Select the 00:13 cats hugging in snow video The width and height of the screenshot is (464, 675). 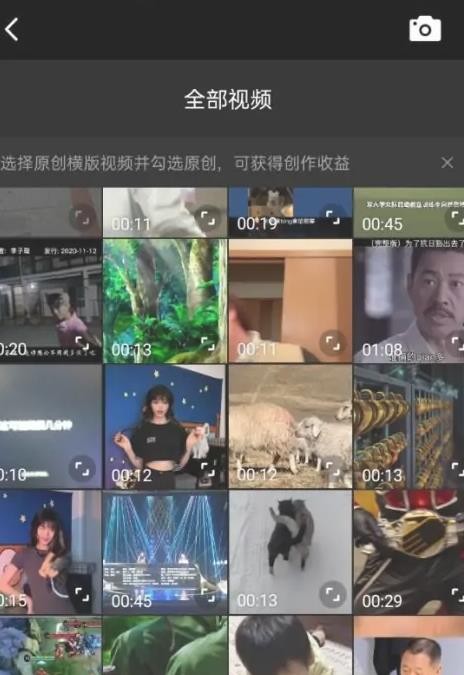pyautogui.click(x=290, y=552)
